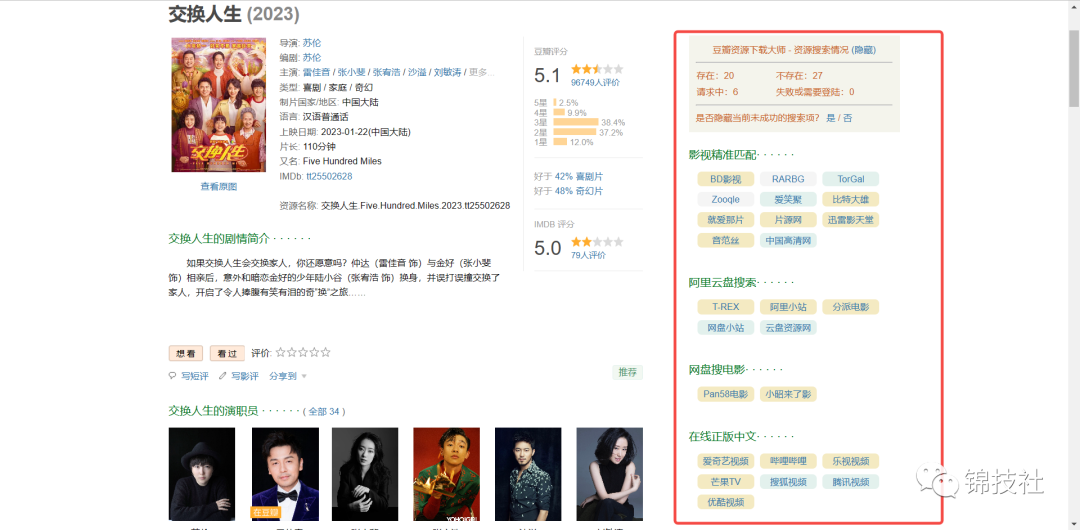This screenshot has width=1080, height=530.
Task: Open Zooqle resource tag
Action: [x=726, y=199]
